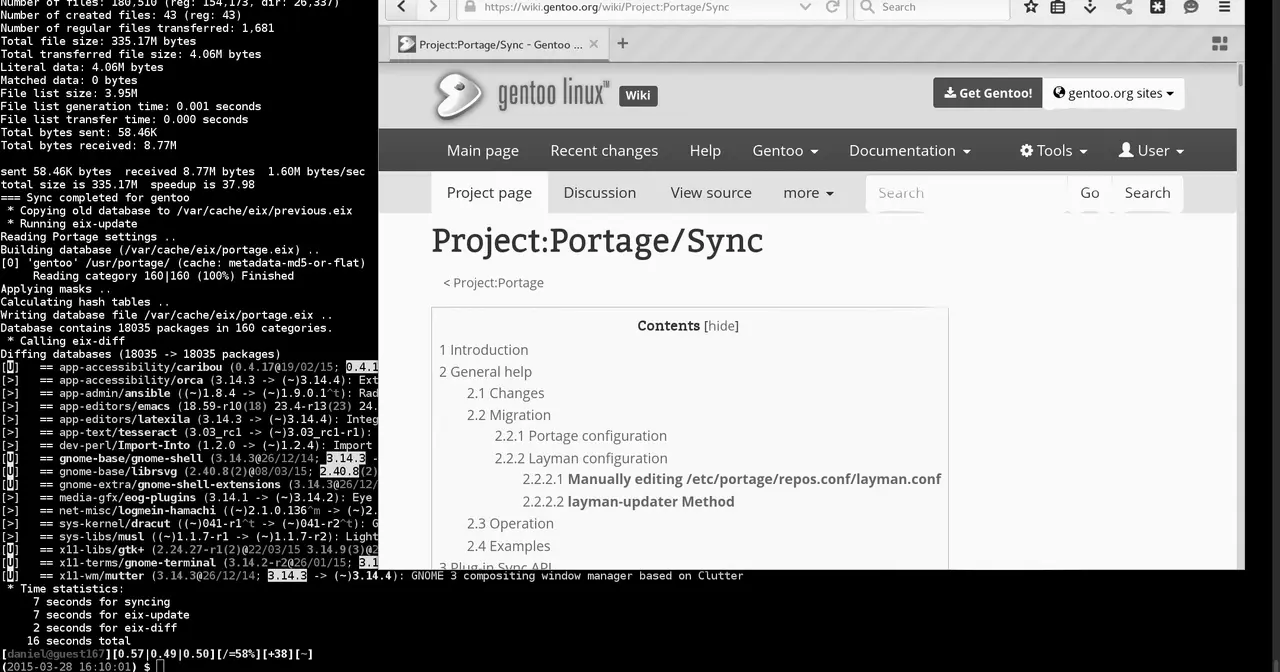Expand the User dropdown menu

pyautogui.click(x=1151, y=150)
